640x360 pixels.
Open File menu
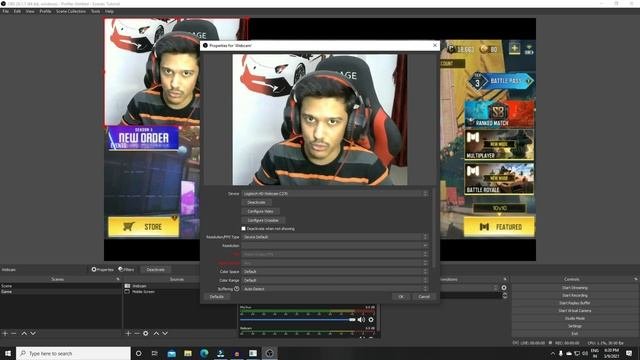coord(6,11)
